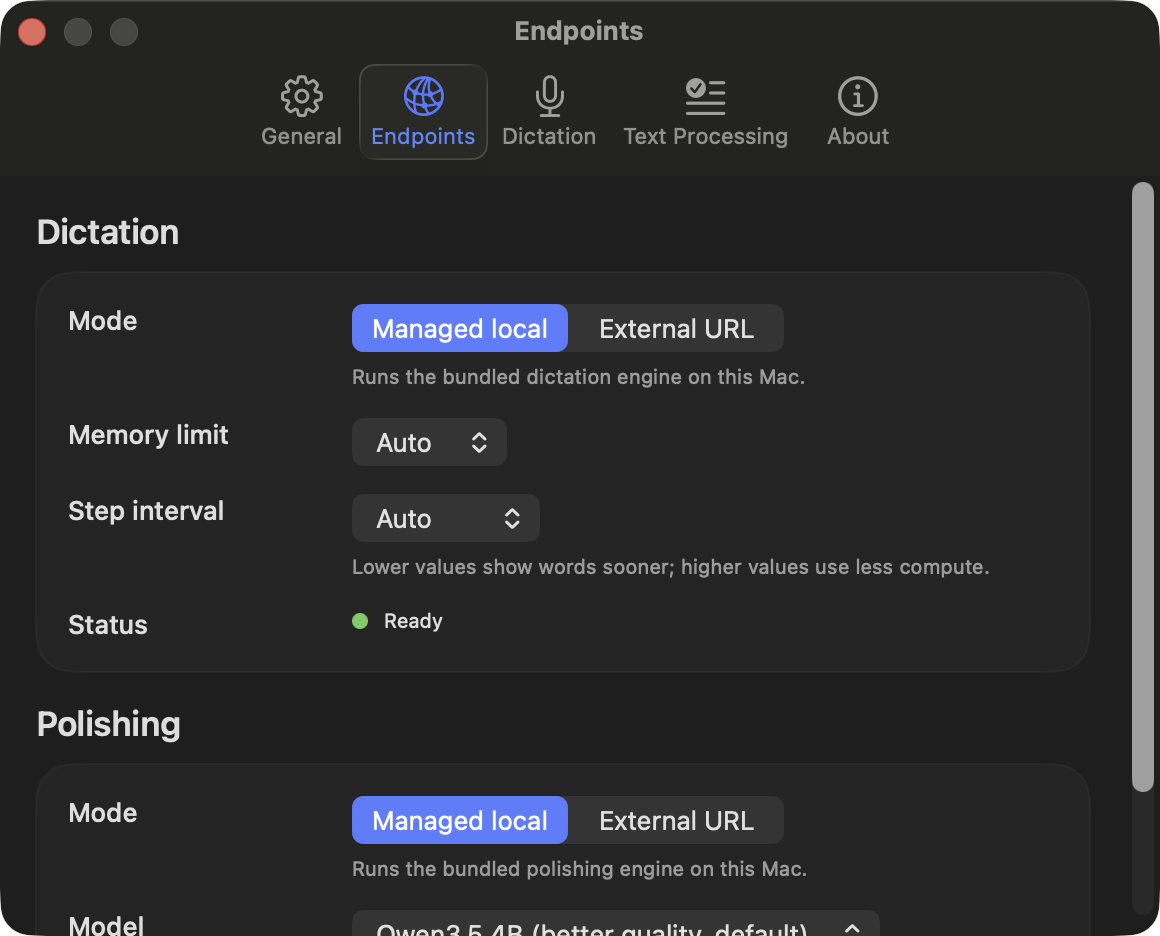
Task: Click 'Runs the bundled polishing engine' description
Action: tap(579, 869)
